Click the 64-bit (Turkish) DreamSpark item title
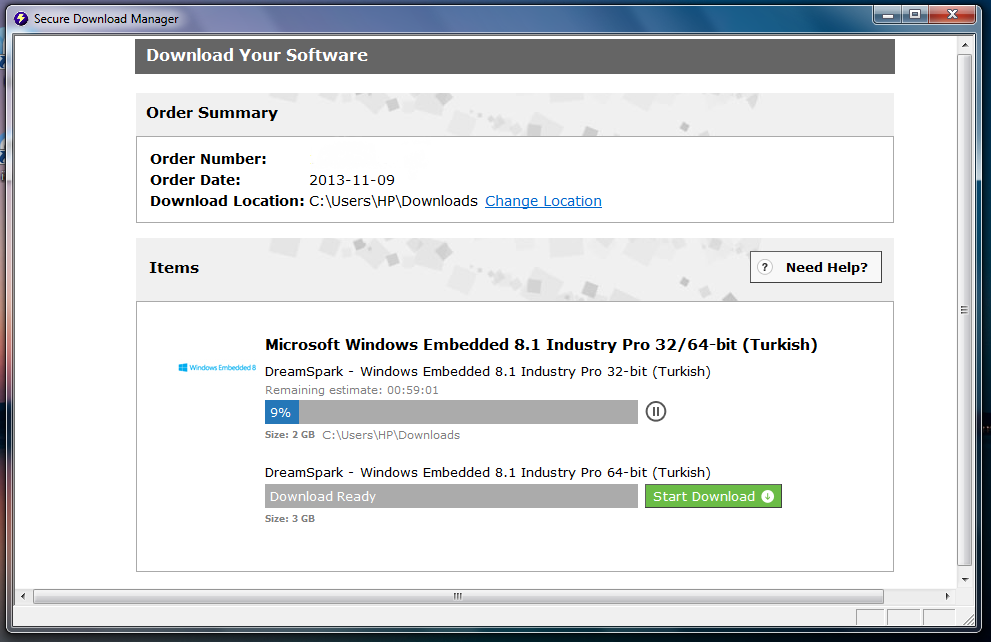The height and width of the screenshot is (642, 991). pos(487,473)
